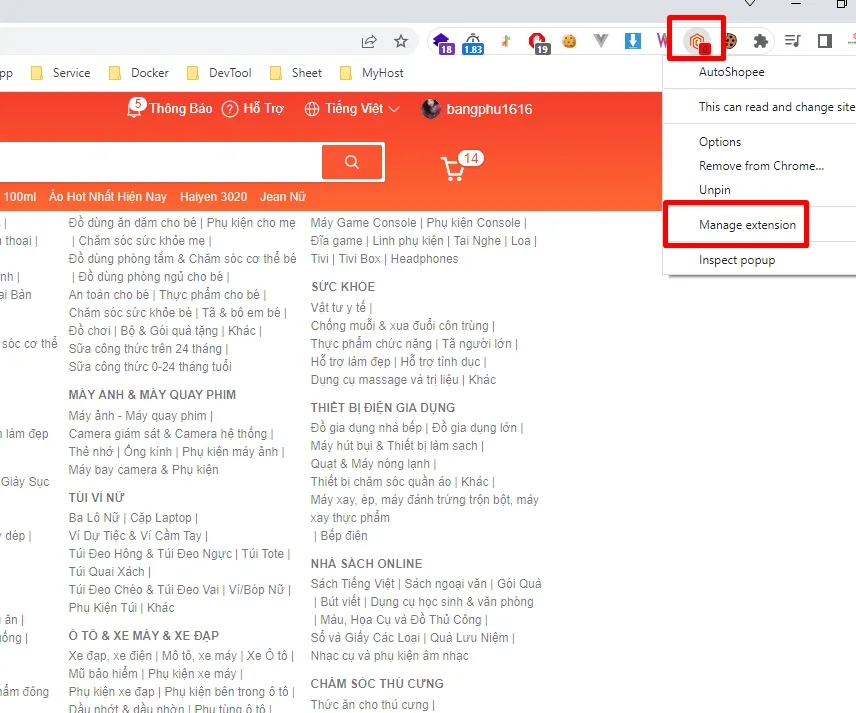Open the extension with purple 18 badge

[443, 43]
